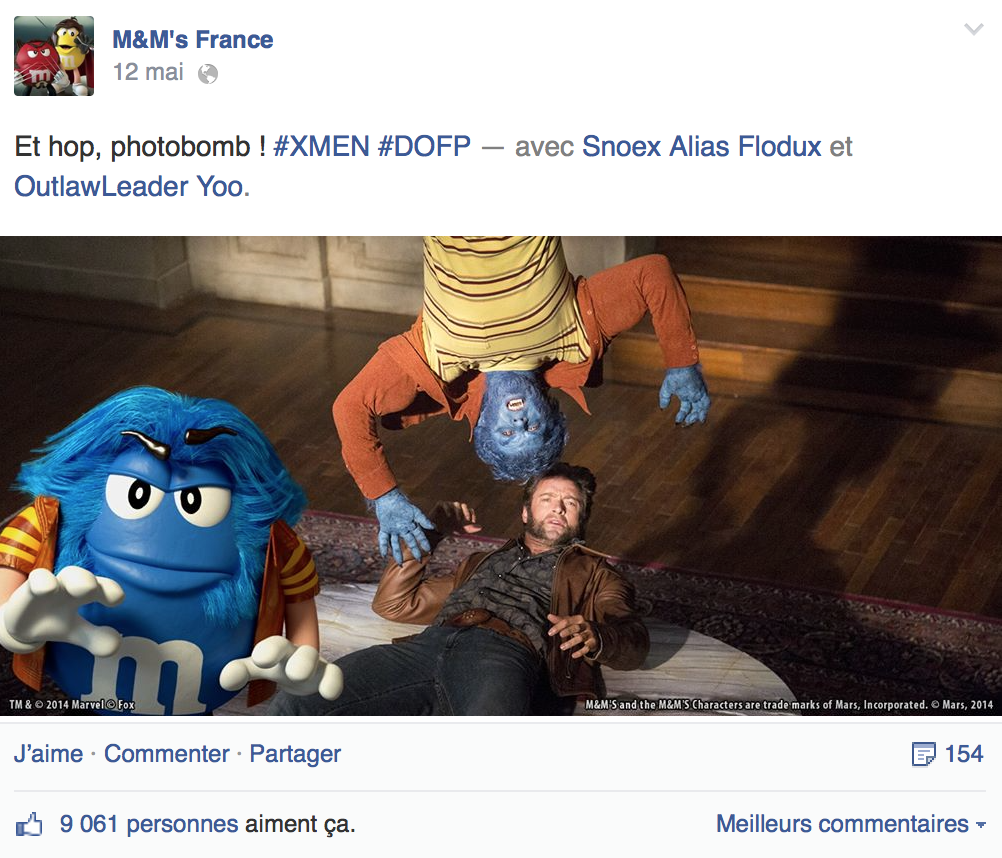Follow the #DOFP hashtag
1002x858 pixels.
click(424, 147)
